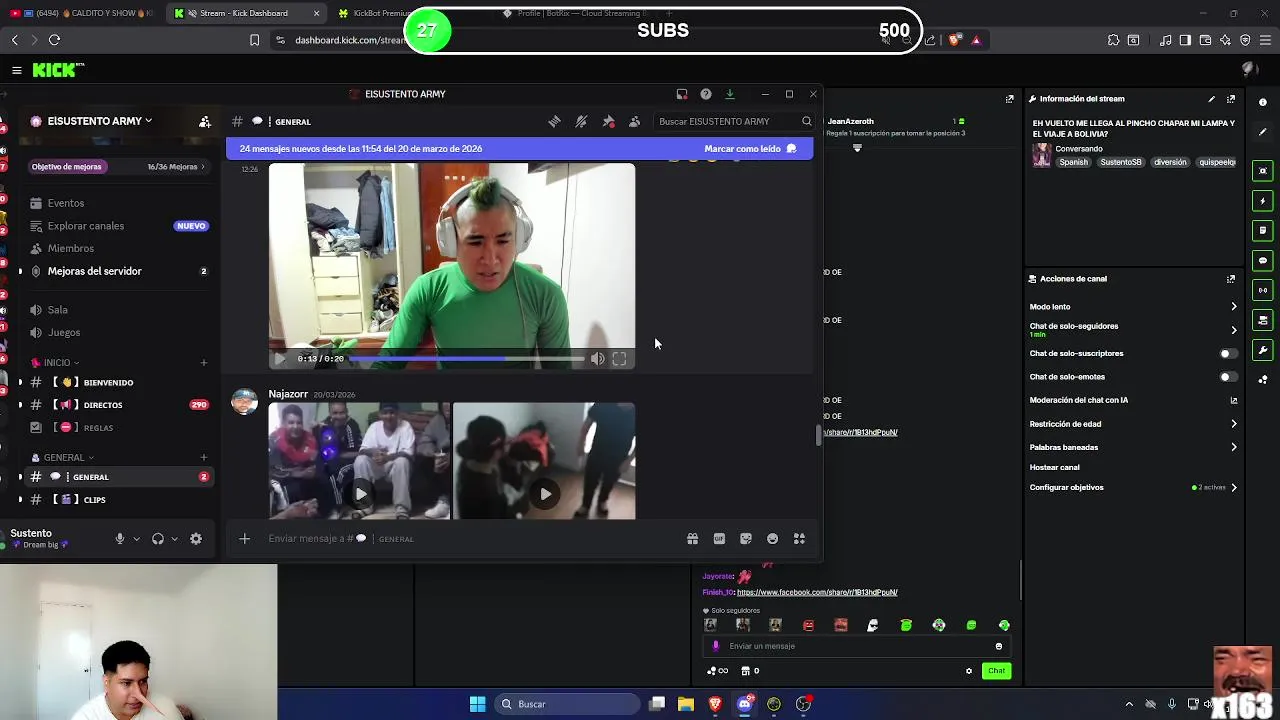Open the microphone options arrow in Discord

coord(137,539)
